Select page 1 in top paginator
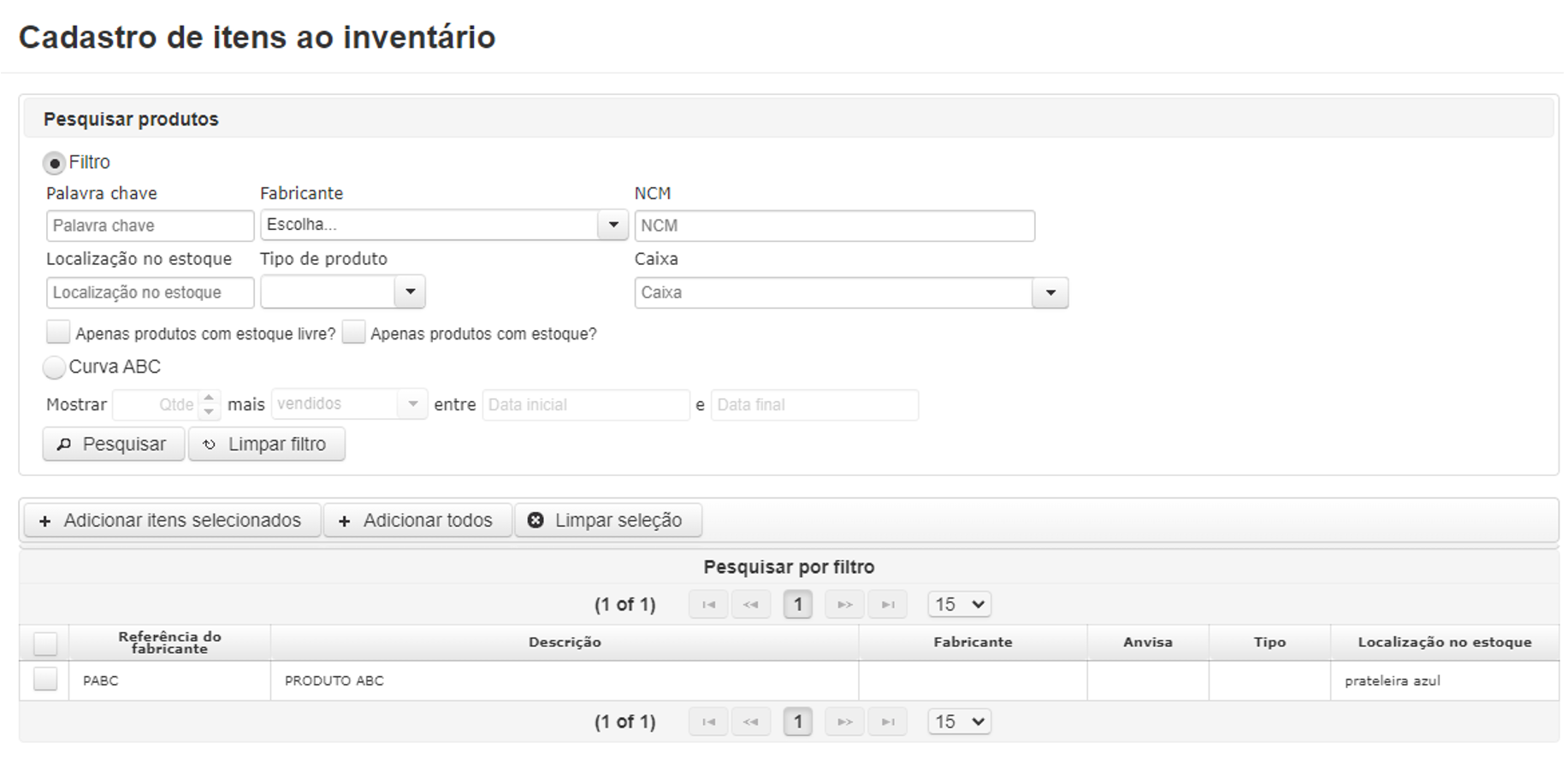The height and width of the screenshot is (760, 1568). 798,604
